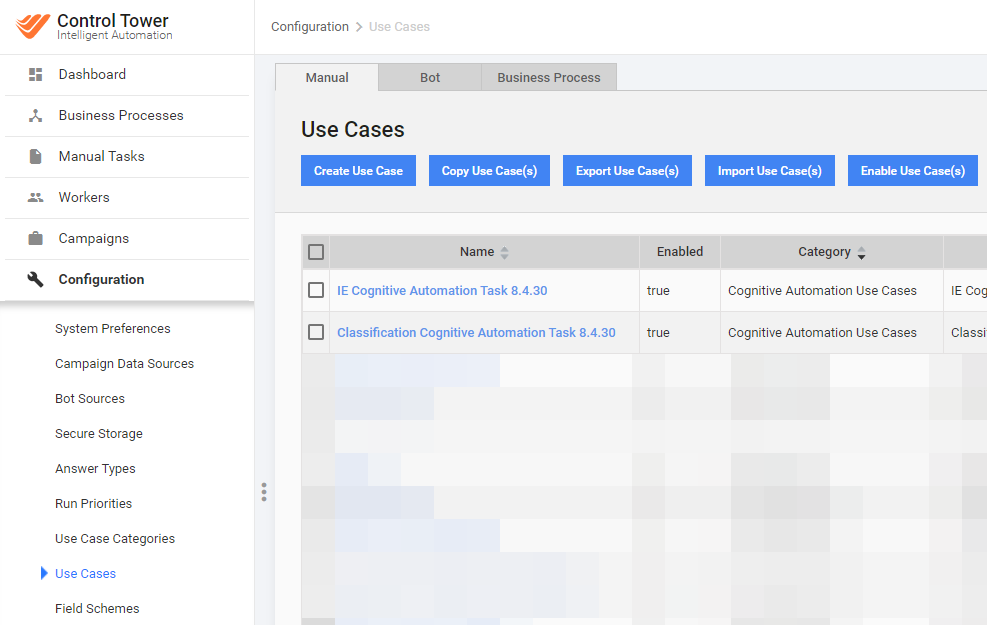Check the IE Cognitive Automation Task row
Image resolution: width=987 pixels, height=625 pixels.
point(316,290)
